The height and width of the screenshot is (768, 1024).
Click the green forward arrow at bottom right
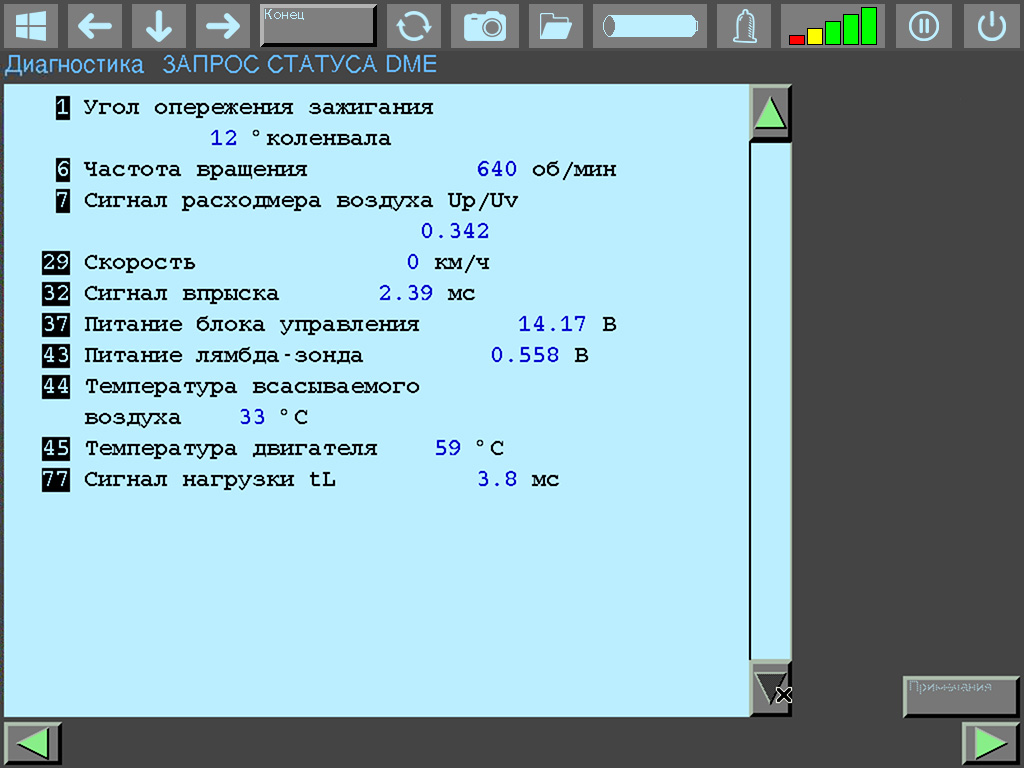[x=990, y=742]
